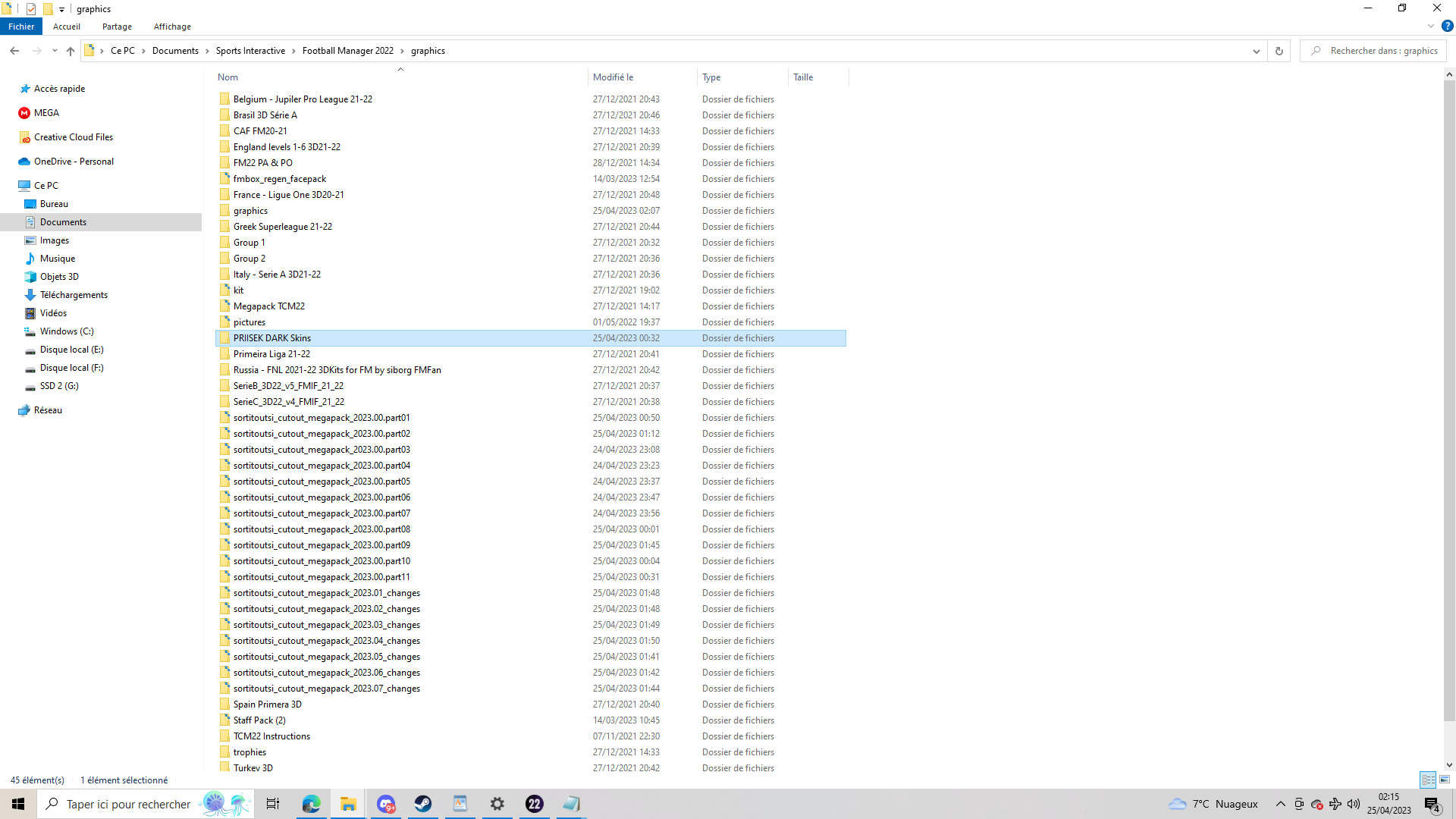Open Bureau folder in sidebar

pos(54,204)
